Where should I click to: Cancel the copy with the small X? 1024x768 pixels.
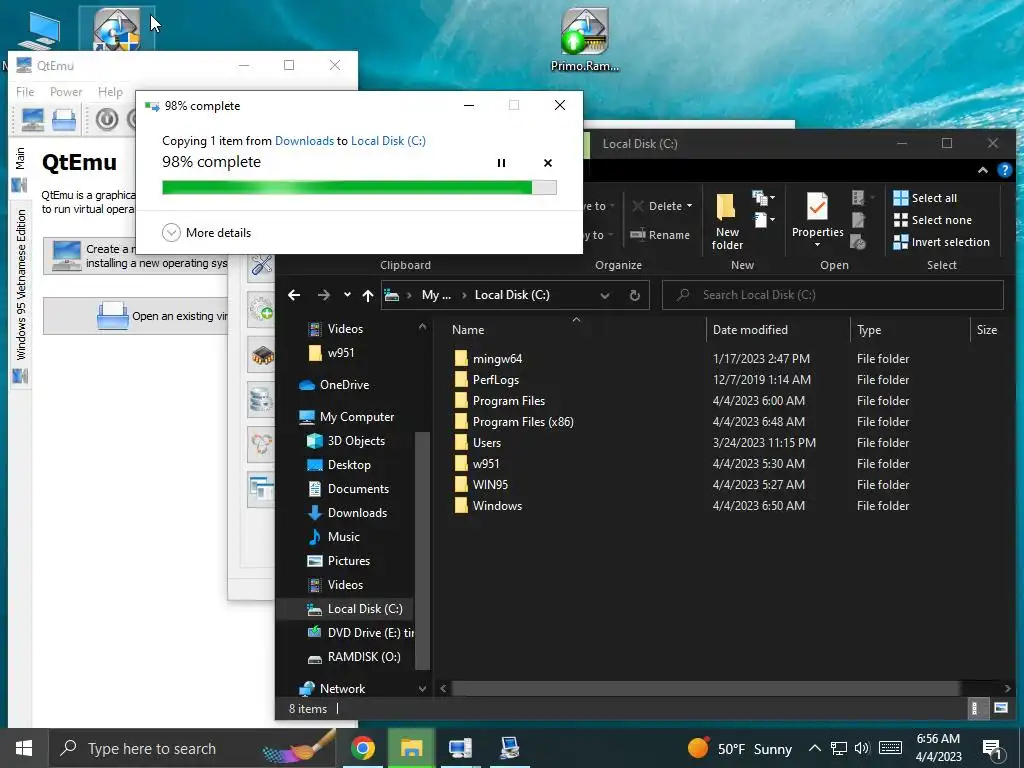click(x=548, y=163)
